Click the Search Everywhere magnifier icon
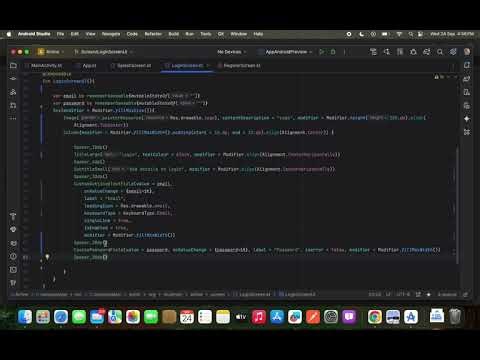 click(440, 52)
